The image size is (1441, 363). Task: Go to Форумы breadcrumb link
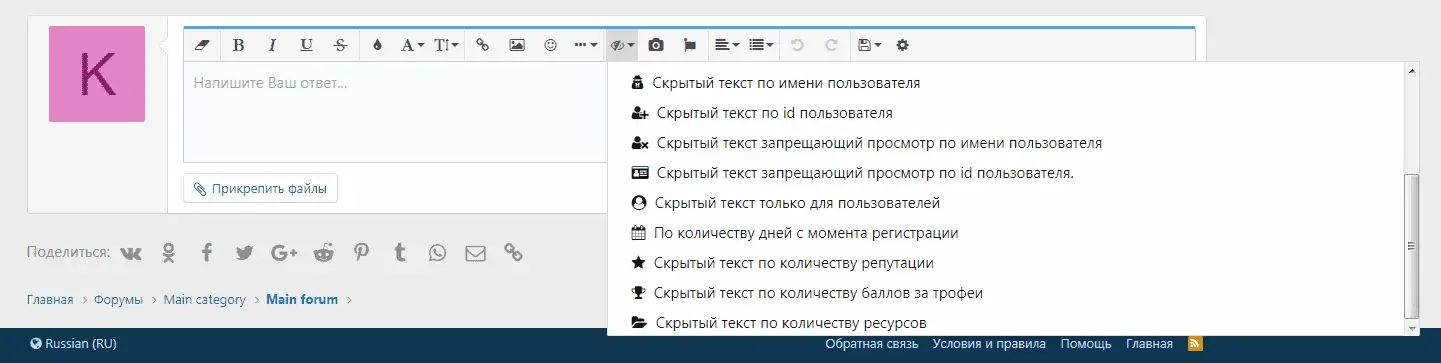pos(118,299)
